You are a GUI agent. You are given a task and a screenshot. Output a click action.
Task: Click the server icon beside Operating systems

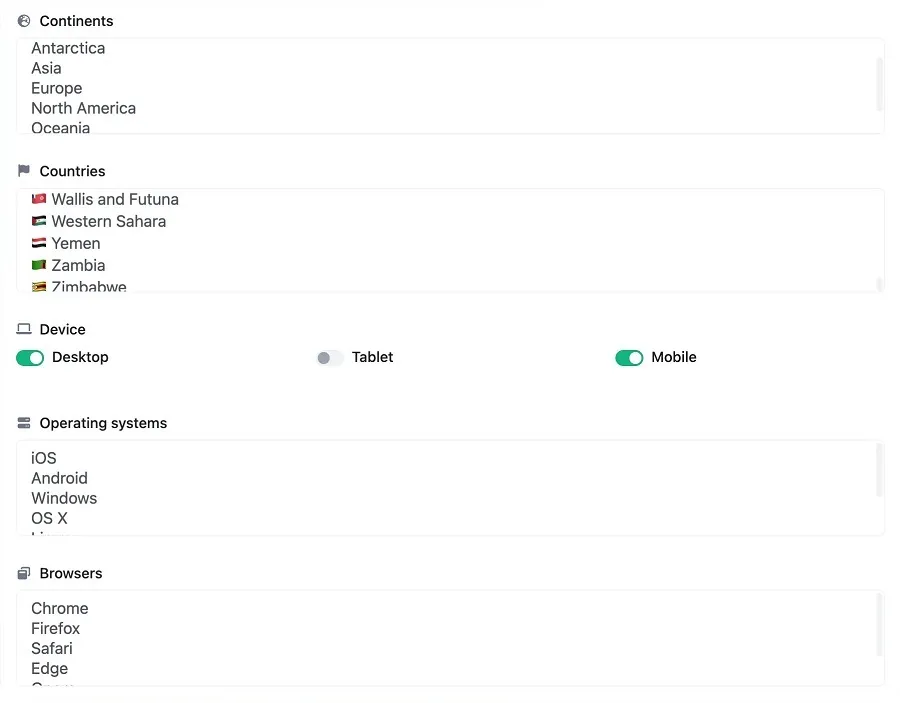pos(24,423)
